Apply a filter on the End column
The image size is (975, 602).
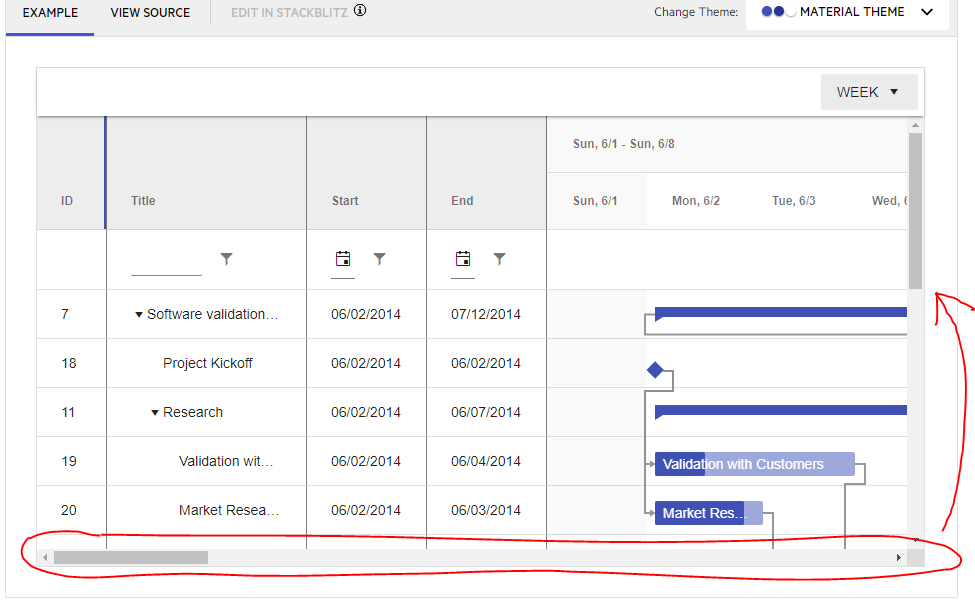500,258
